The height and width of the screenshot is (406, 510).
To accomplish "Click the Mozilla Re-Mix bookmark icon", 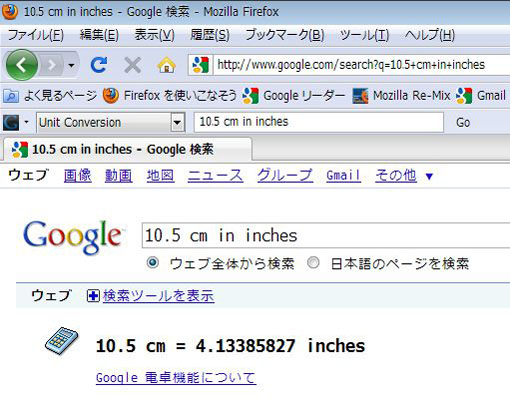I will [360, 96].
